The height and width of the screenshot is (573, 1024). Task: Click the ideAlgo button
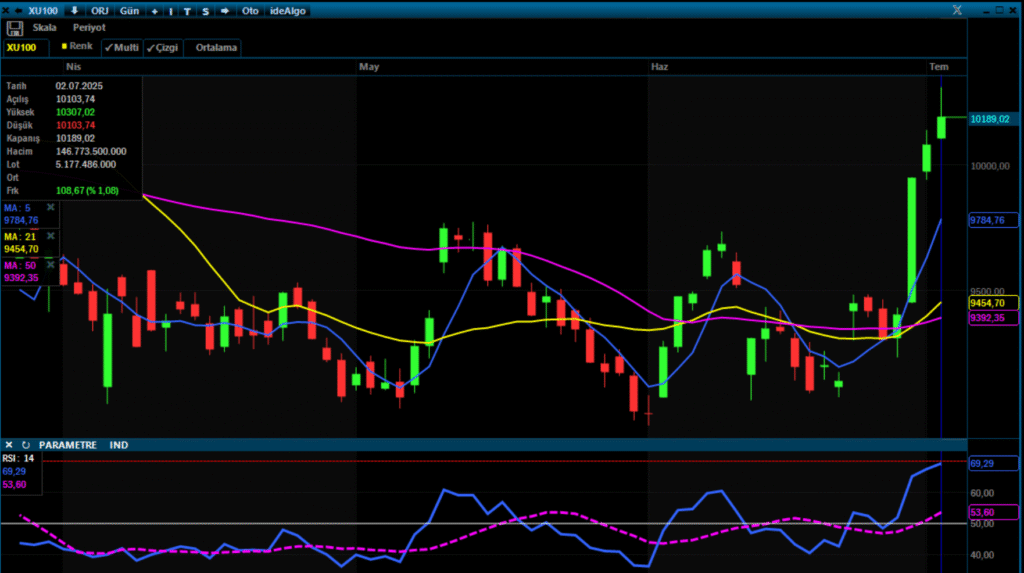coord(287,11)
